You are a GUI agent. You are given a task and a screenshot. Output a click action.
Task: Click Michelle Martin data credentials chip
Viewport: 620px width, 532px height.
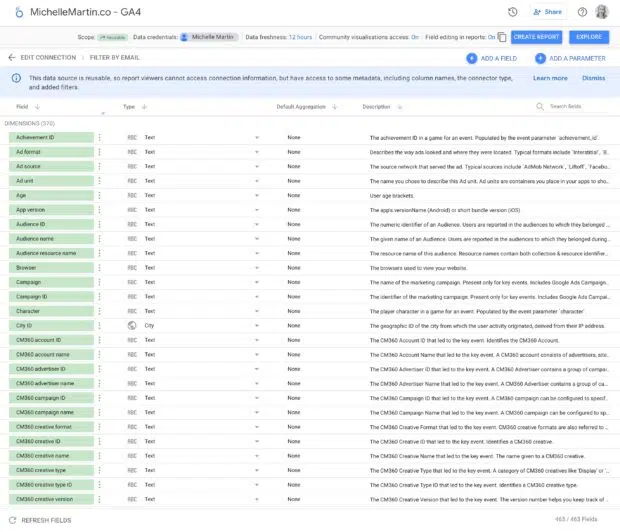pyautogui.click(x=209, y=37)
